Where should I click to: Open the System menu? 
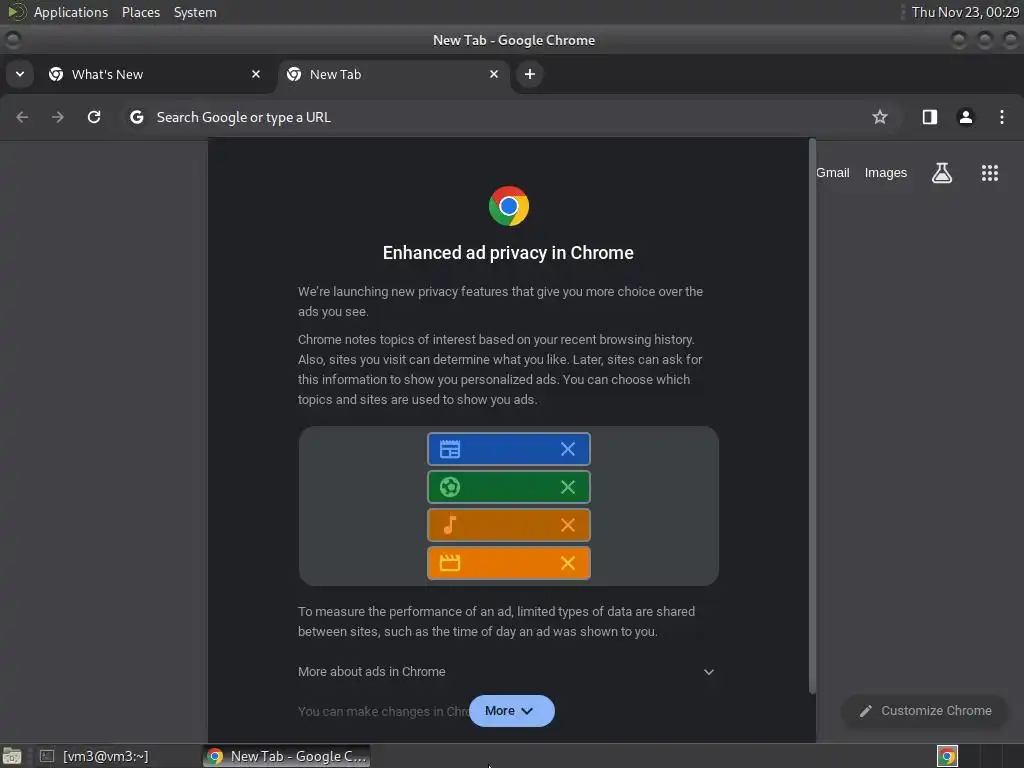pos(195,12)
